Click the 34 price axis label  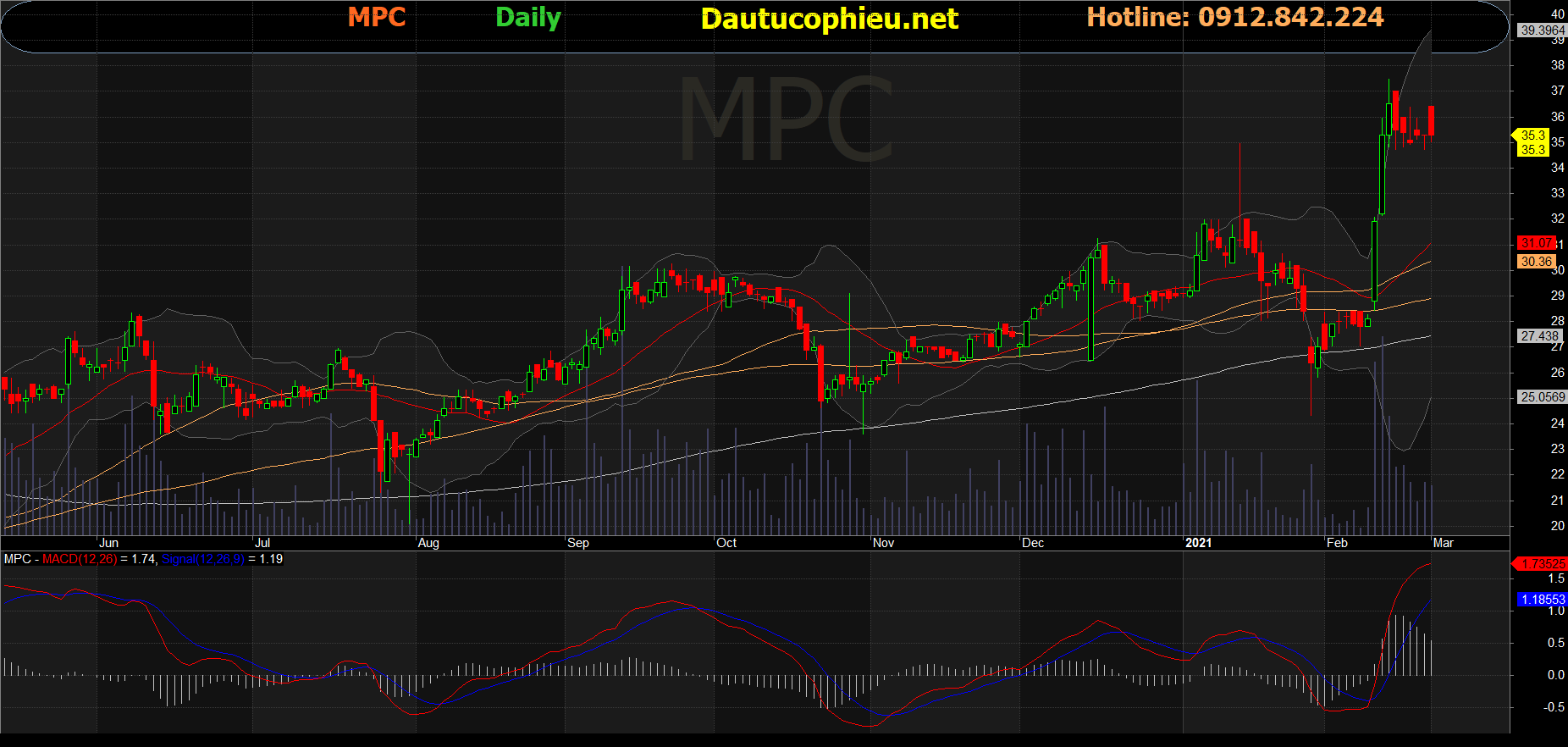click(1558, 168)
